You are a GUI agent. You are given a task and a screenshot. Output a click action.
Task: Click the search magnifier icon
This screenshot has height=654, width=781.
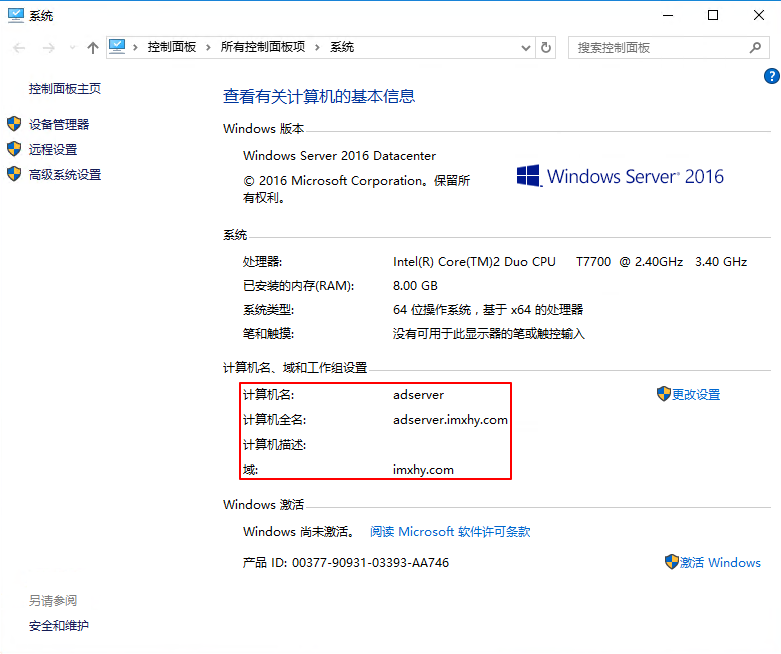click(x=756, y=47)
